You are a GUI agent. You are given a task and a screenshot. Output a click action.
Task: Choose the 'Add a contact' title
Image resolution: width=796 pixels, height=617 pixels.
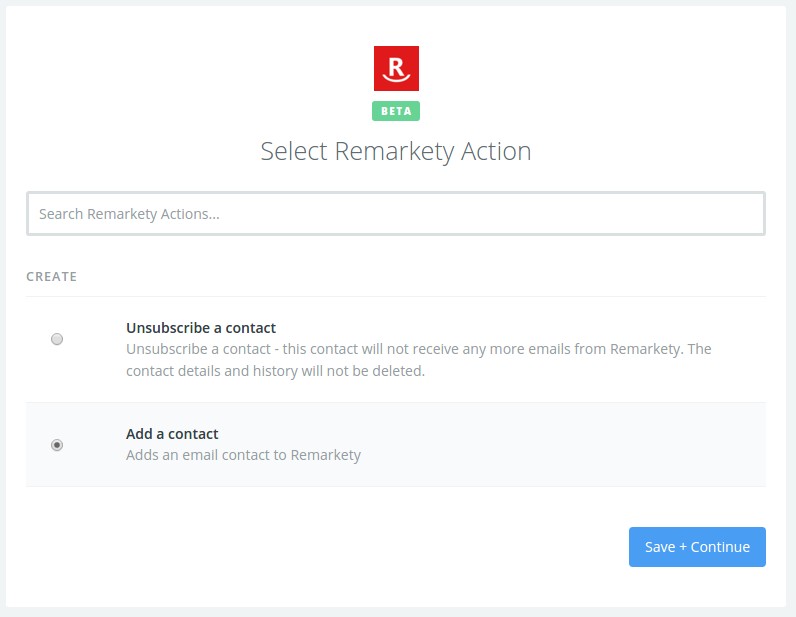(x=172, y=434)
